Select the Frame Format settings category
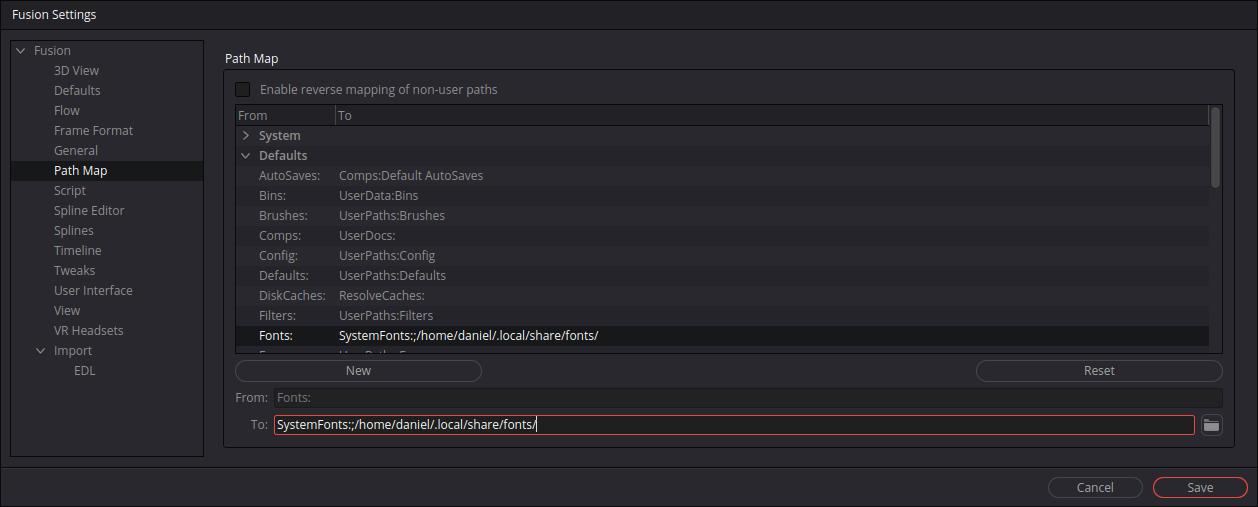Screen dimensions: 1258x507 [x=93, y=131]
